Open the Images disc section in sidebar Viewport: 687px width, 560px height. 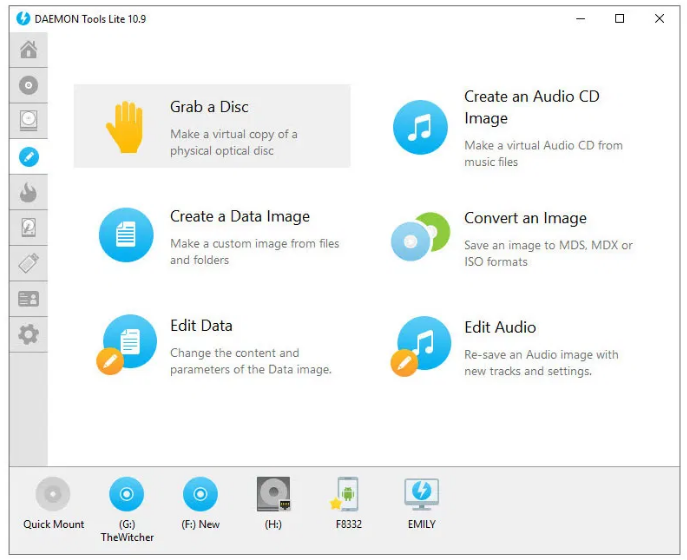pos(28,86)
